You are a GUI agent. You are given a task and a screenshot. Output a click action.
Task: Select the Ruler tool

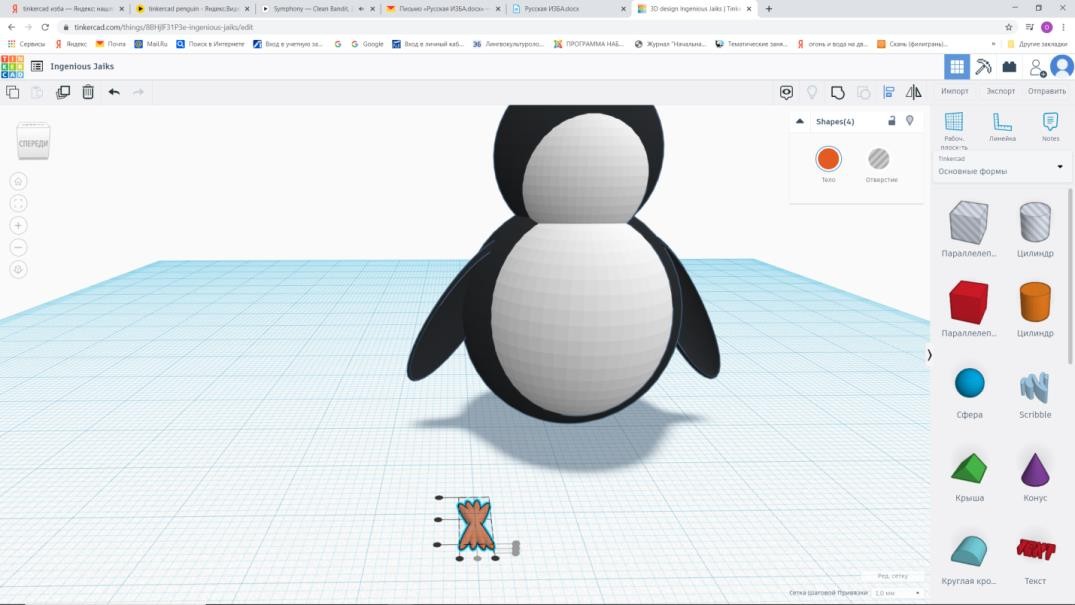[1002, 127]
